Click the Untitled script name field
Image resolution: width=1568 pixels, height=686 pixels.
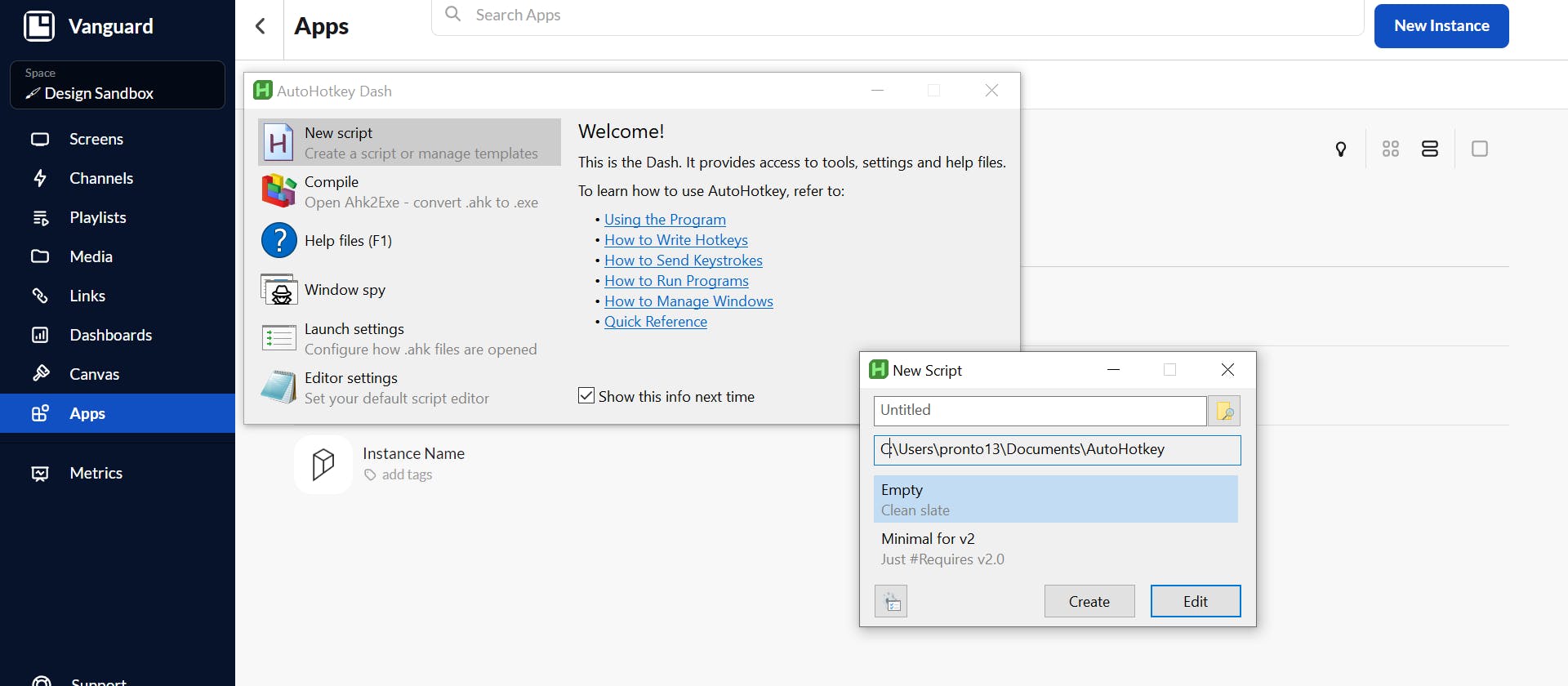coord(1040,411)
